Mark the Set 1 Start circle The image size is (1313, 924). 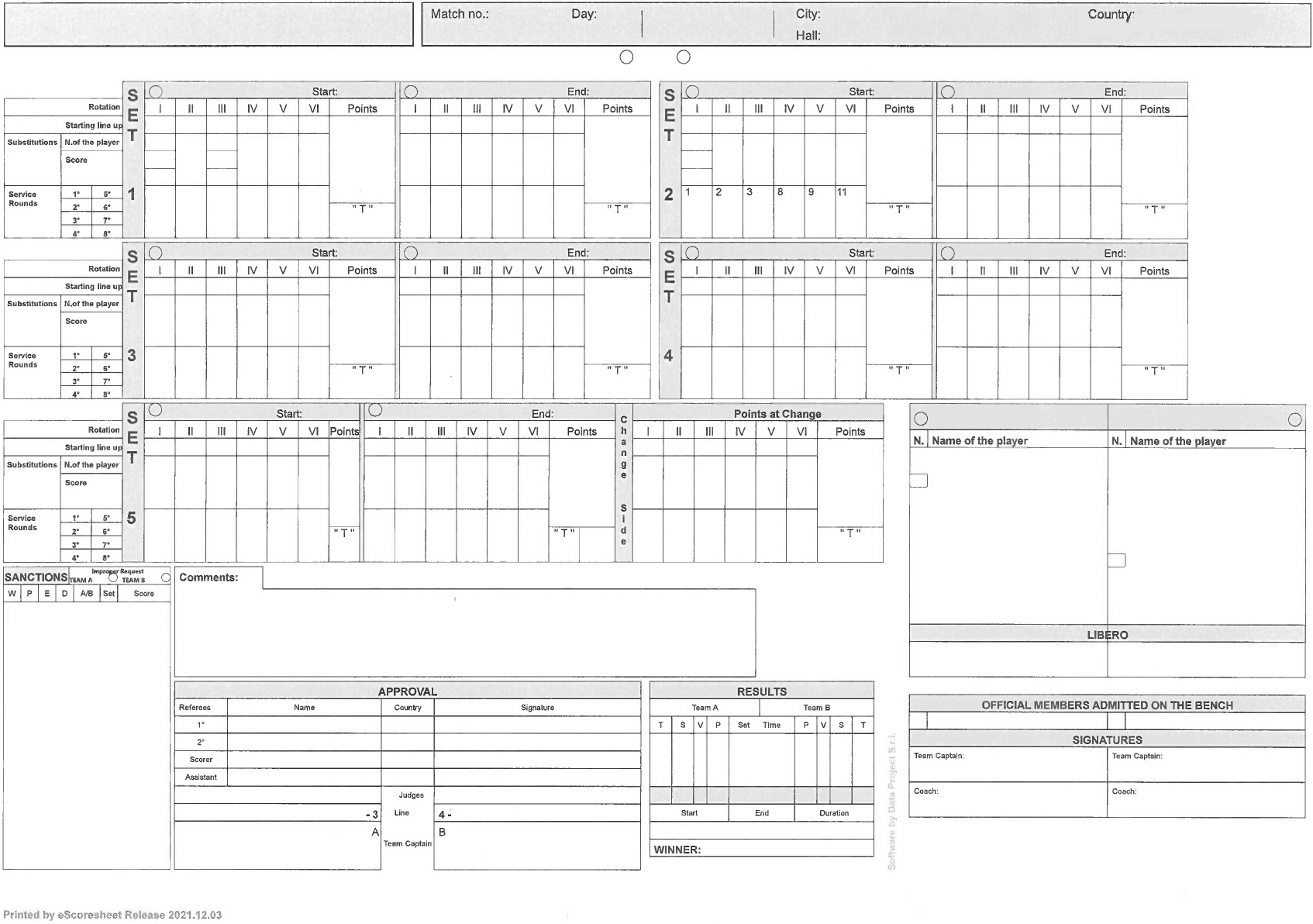coord(155,91)
